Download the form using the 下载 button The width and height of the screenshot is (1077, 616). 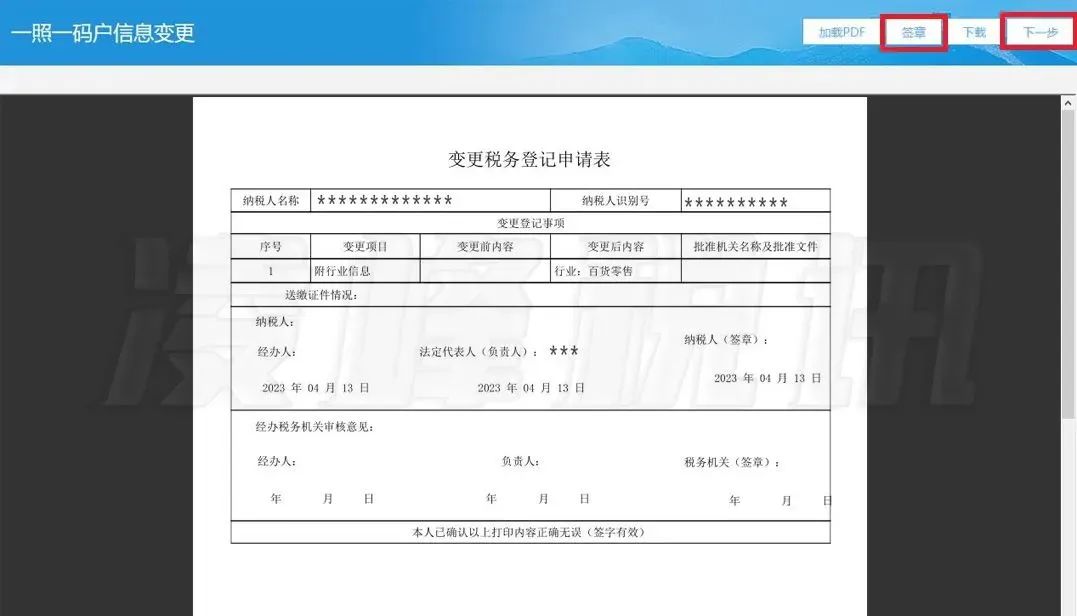974,32
